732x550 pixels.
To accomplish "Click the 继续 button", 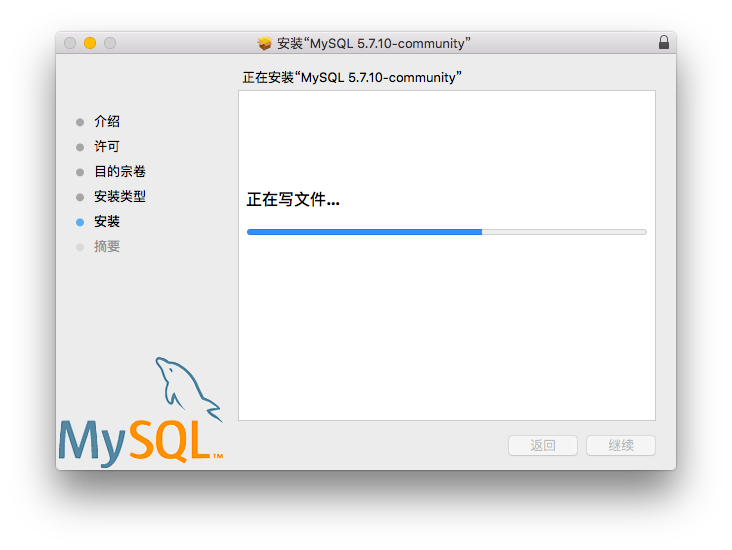I will click(x=620, y=445).
